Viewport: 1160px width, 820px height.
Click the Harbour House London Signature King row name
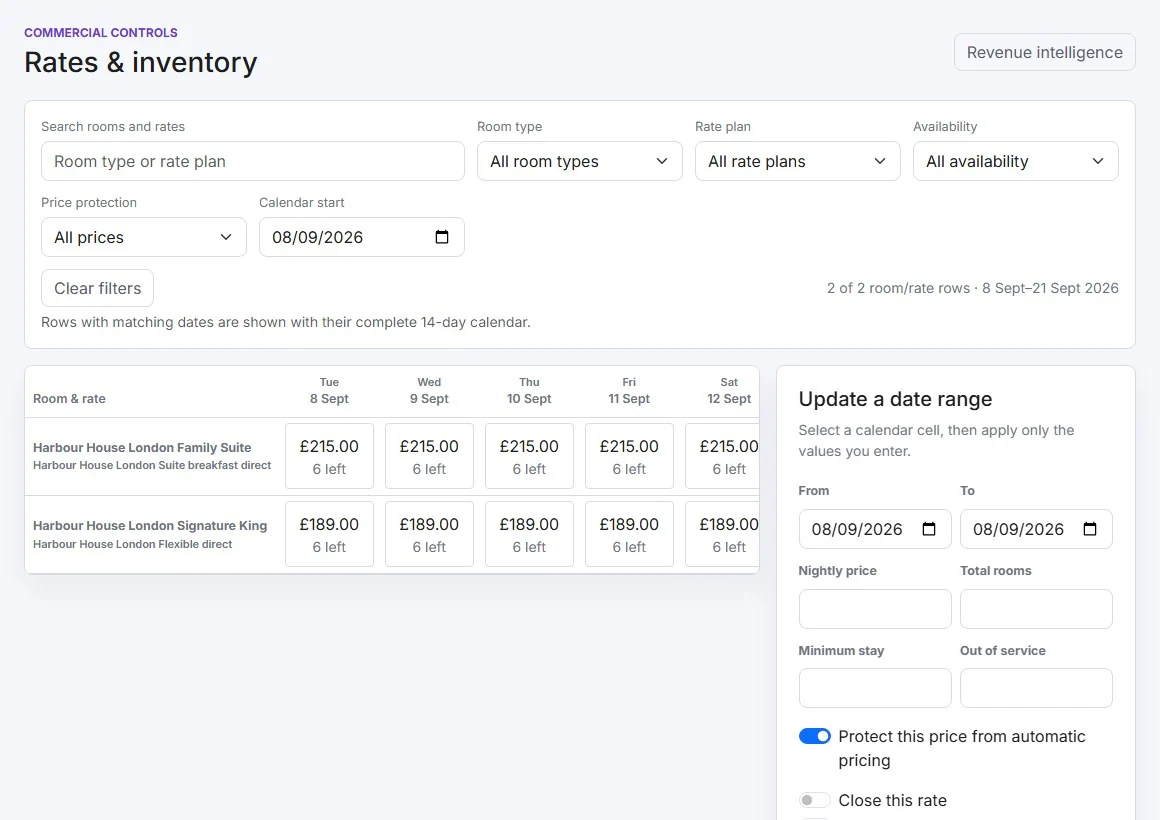pos(150,525)
